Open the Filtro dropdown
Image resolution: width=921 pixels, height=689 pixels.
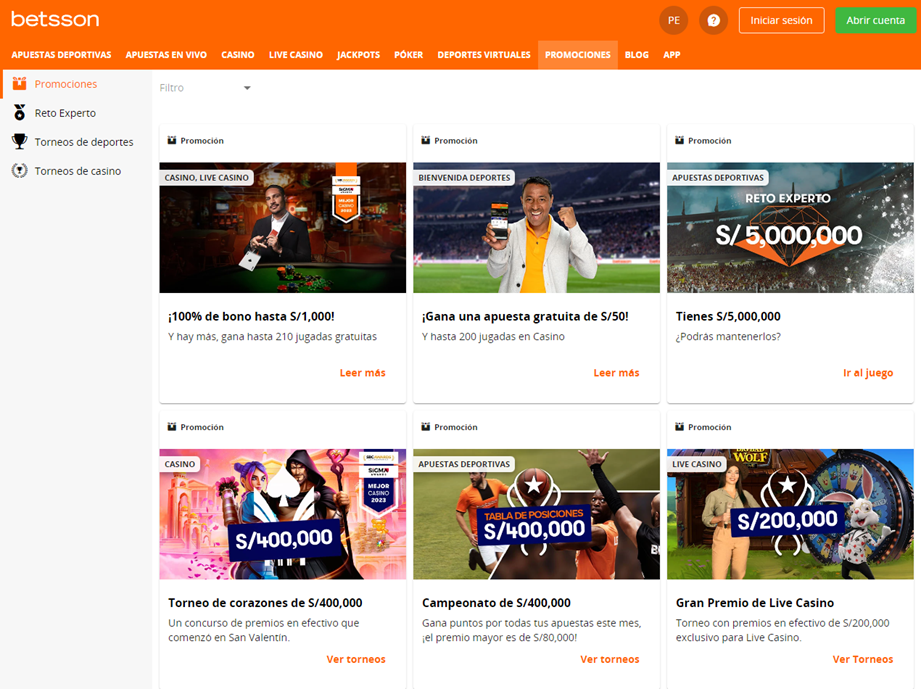(x=200, y=88)
